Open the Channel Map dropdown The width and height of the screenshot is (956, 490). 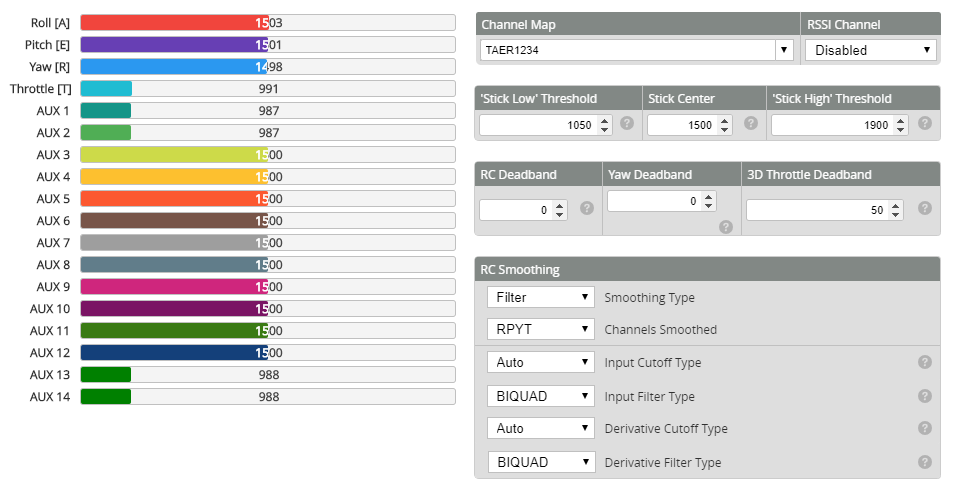click(x=637, y=50)
